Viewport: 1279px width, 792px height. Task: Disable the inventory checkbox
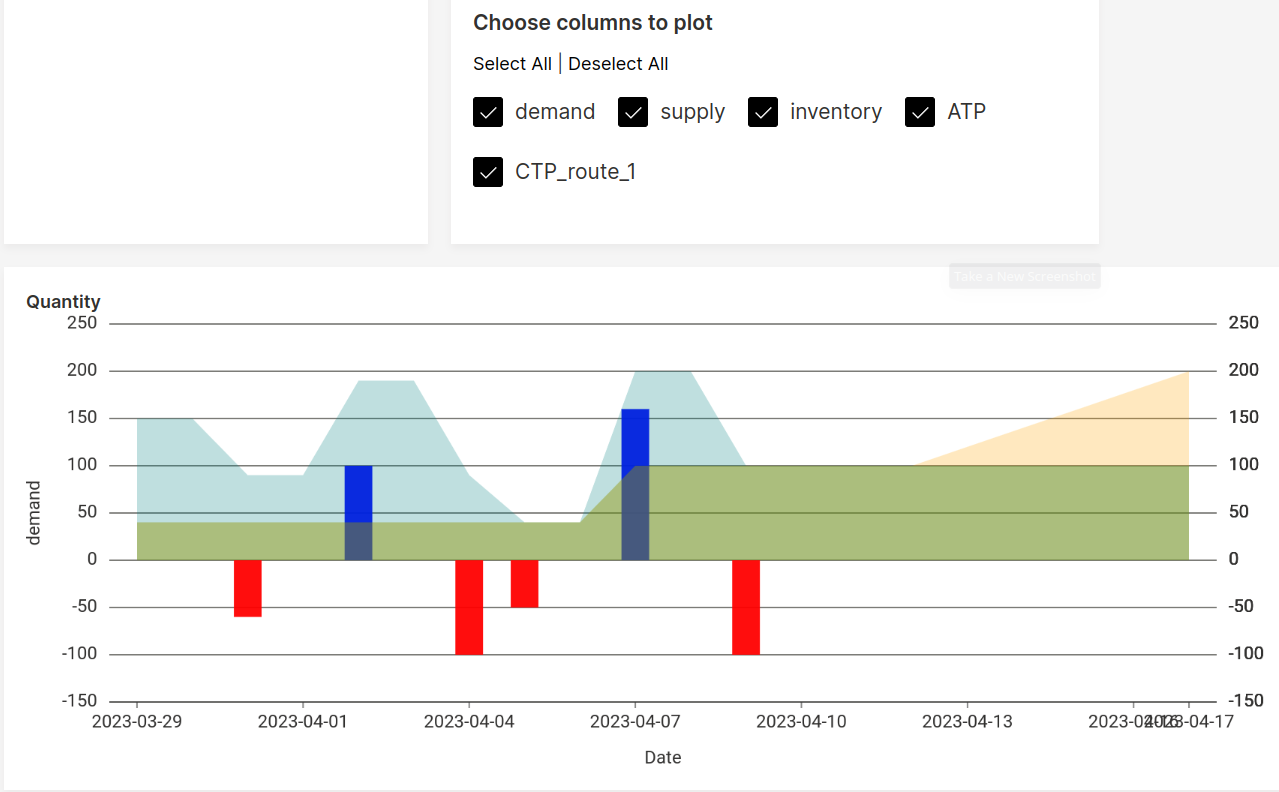click(762, 112)
